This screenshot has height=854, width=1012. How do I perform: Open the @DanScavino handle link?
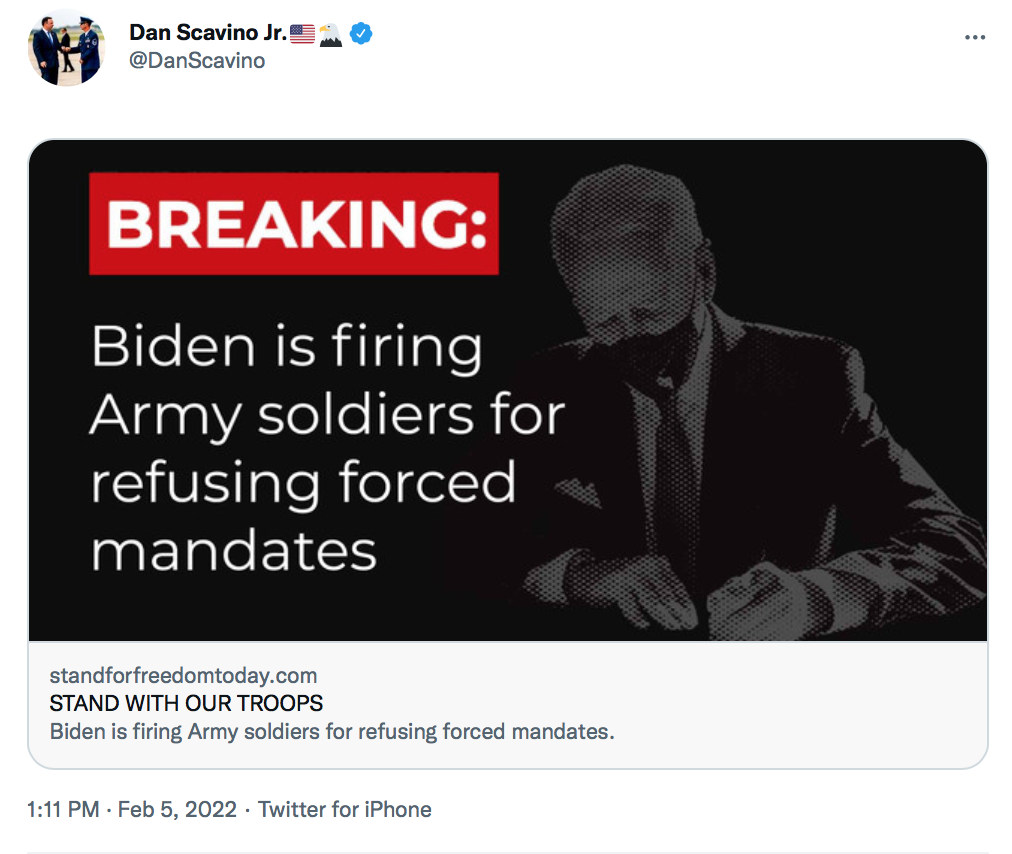[x=197, y=61]
